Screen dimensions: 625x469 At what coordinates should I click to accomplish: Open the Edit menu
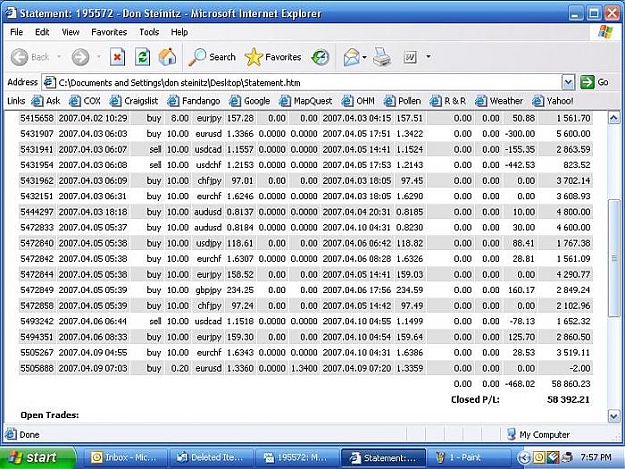point(42,32)
